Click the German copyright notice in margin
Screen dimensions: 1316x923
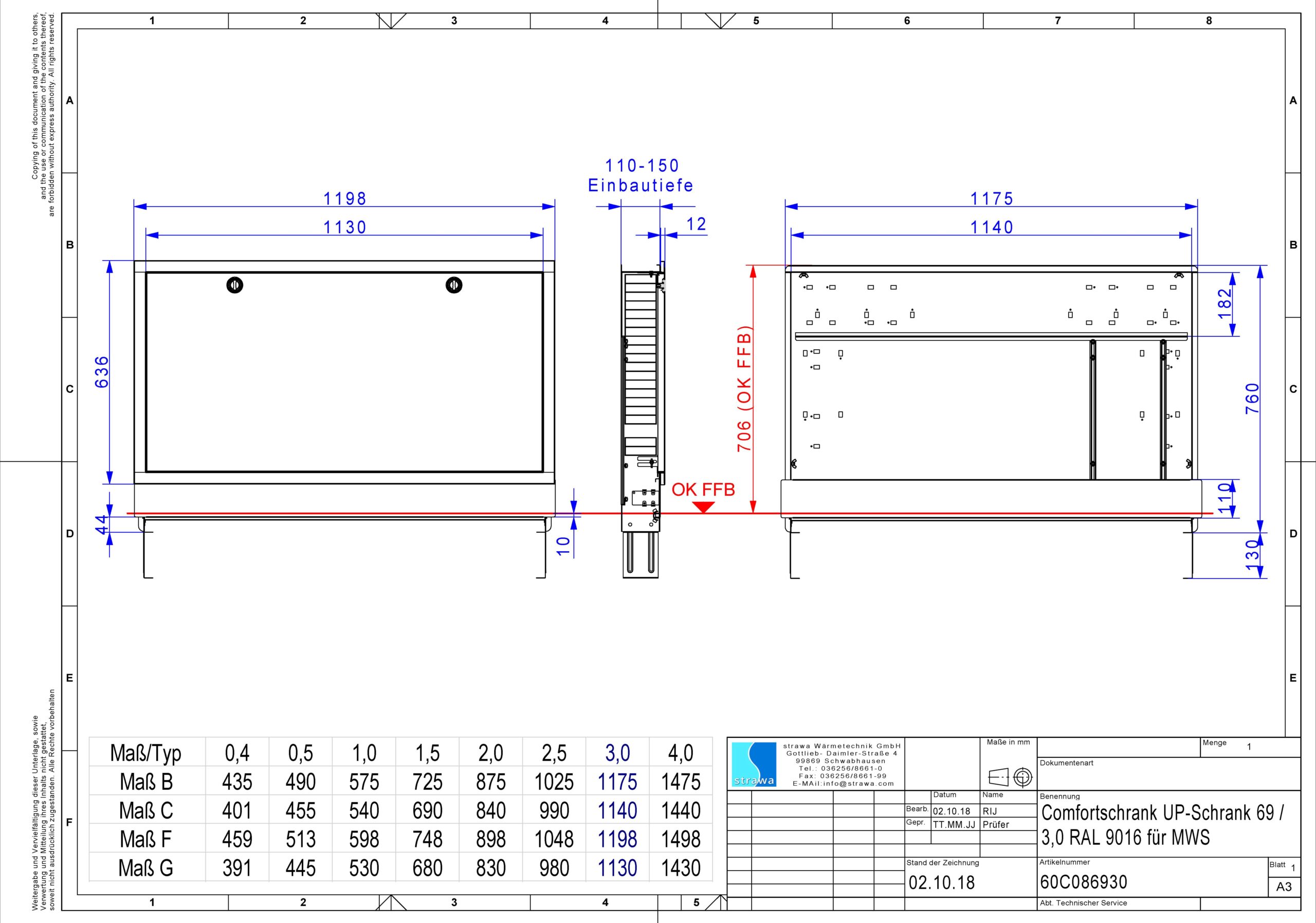(x=44, y=799)
